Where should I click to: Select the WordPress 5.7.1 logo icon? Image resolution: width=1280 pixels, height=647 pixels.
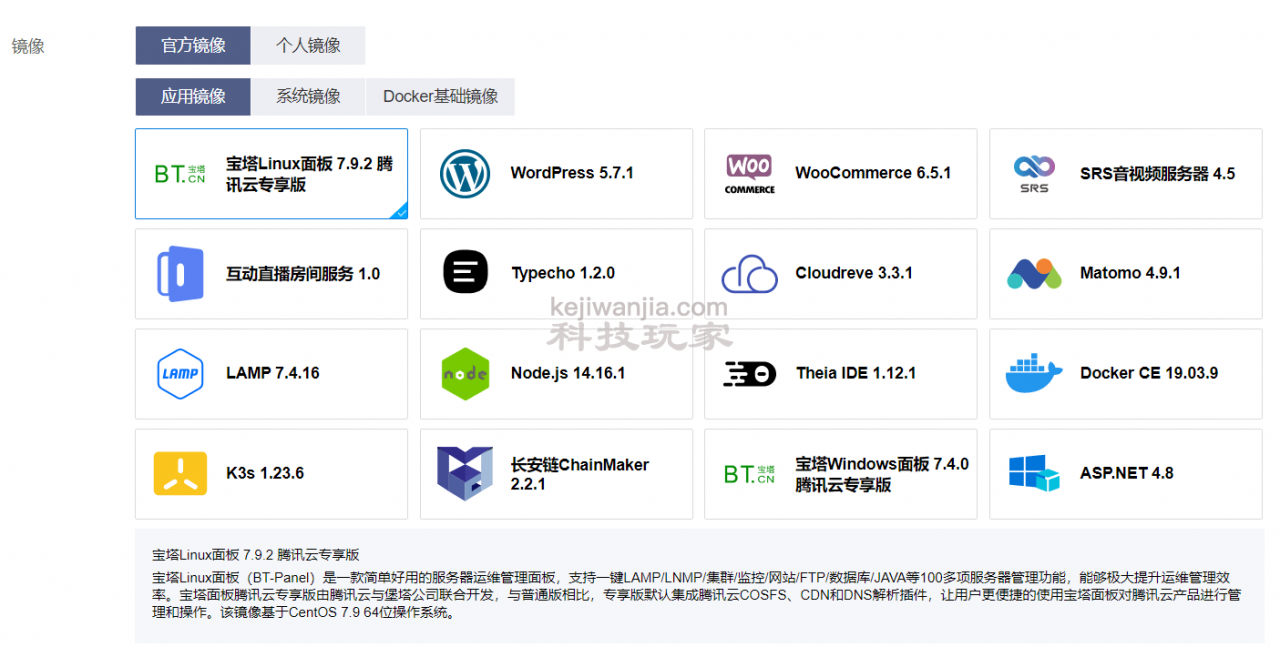465,174
